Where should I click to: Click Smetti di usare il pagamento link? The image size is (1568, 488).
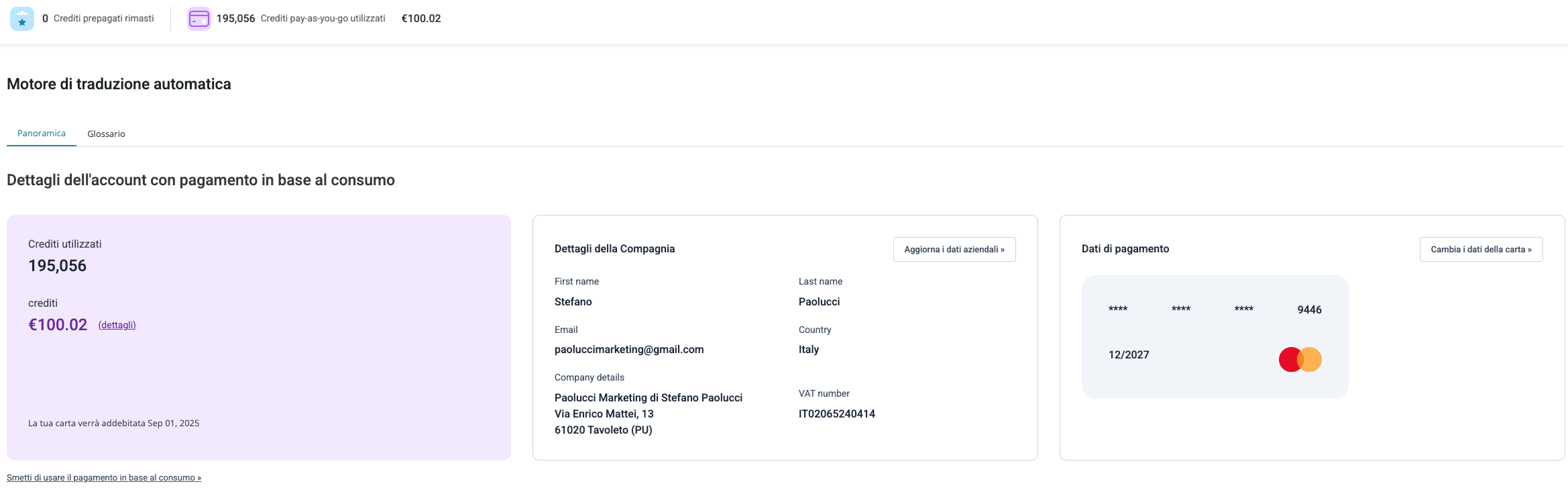click(104, 478)
